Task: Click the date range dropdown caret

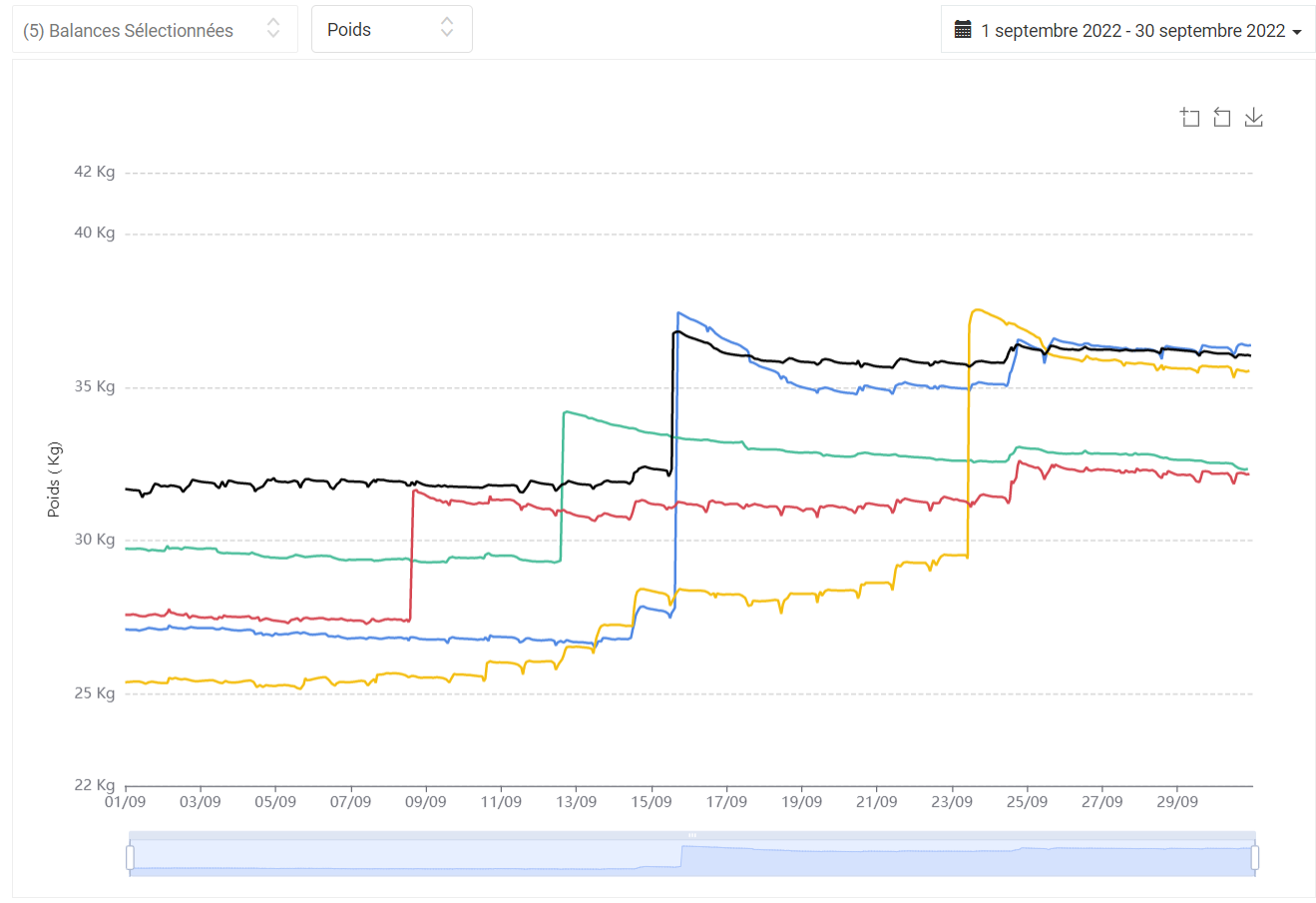Action: [1297, 32]
